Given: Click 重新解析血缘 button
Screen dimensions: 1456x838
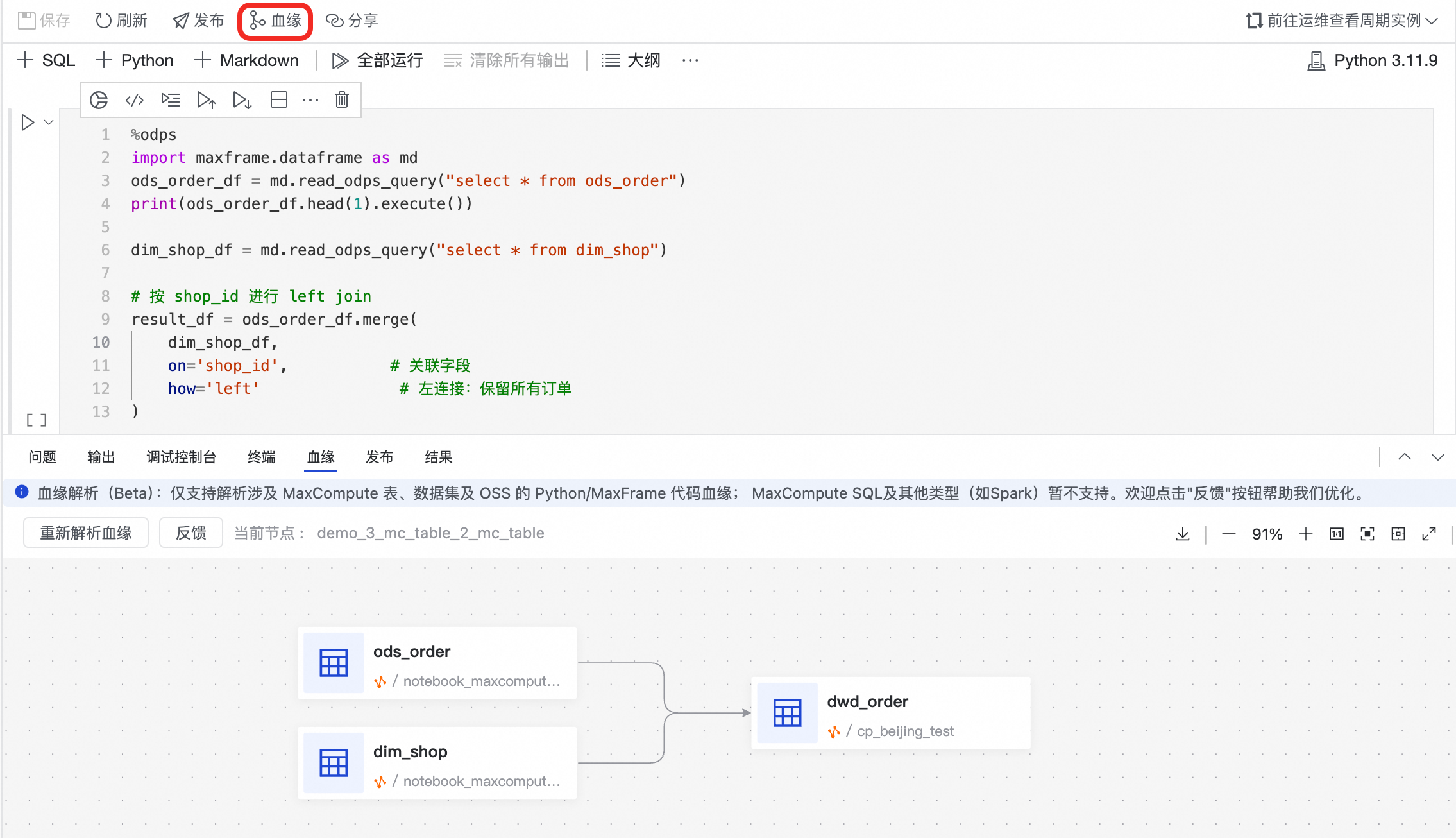Looking at the screenshot, I should [86, 533].
